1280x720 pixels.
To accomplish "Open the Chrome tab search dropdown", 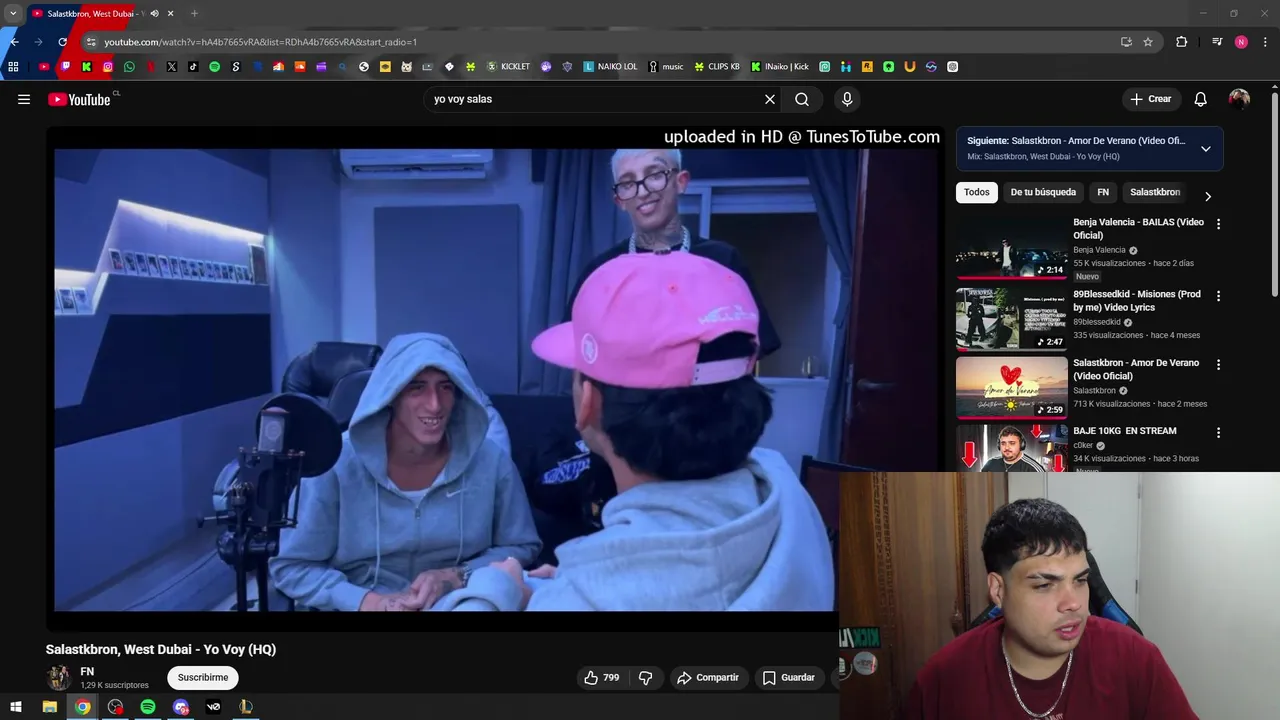I will [x=13, y=14].
